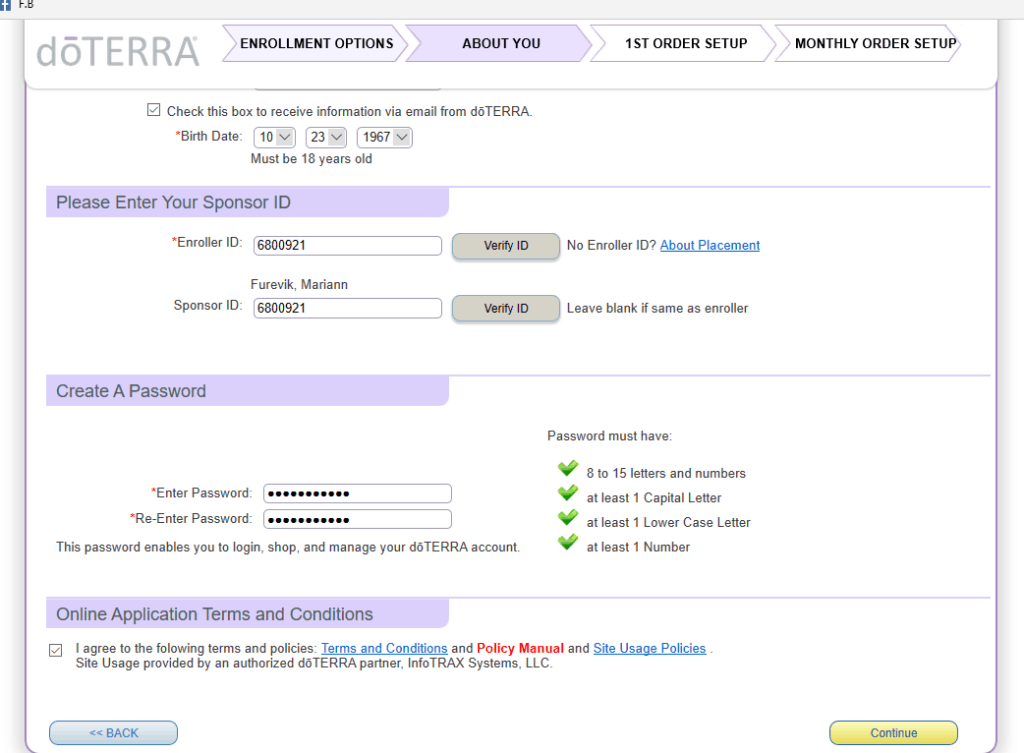This screenshot has width=1024, height=753.
Task: Go to Monthly Order Setup step
Action: click(870, 43)
